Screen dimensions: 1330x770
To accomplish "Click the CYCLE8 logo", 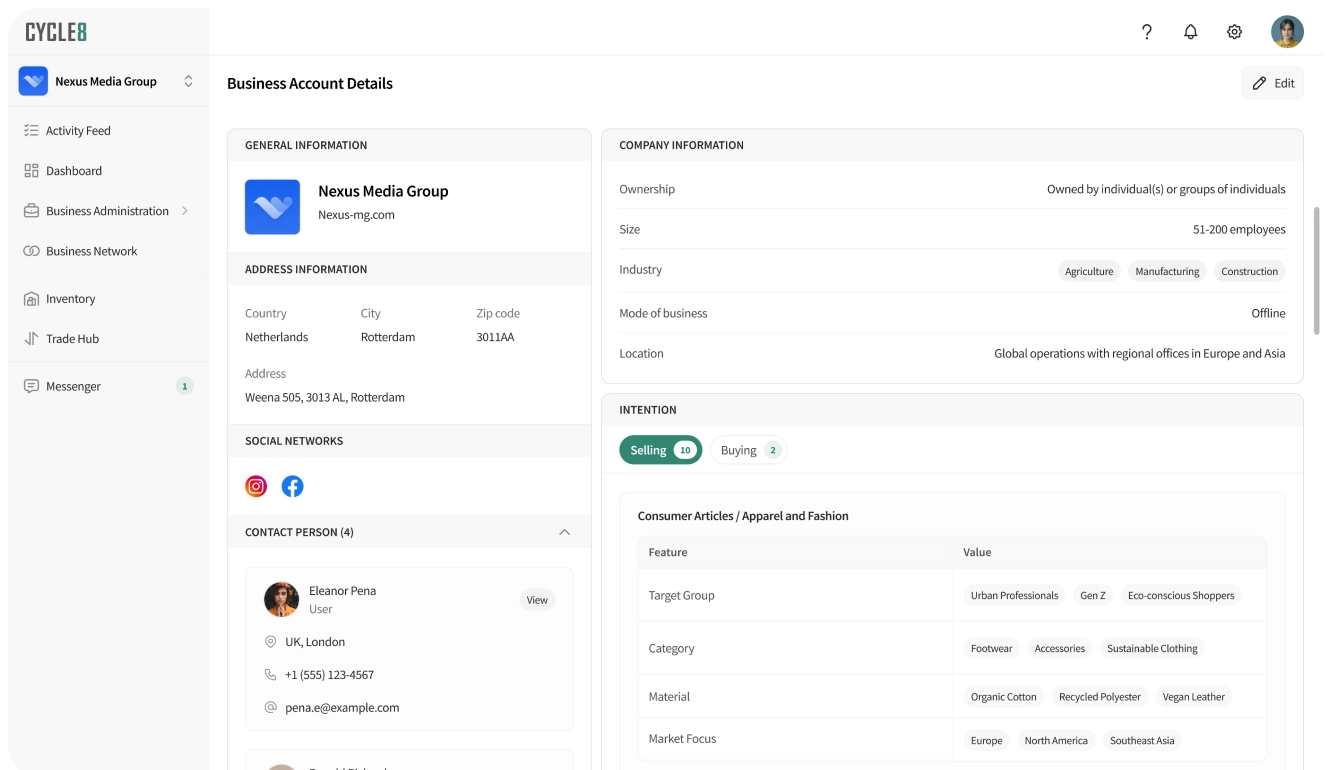I will coord(56,32).
